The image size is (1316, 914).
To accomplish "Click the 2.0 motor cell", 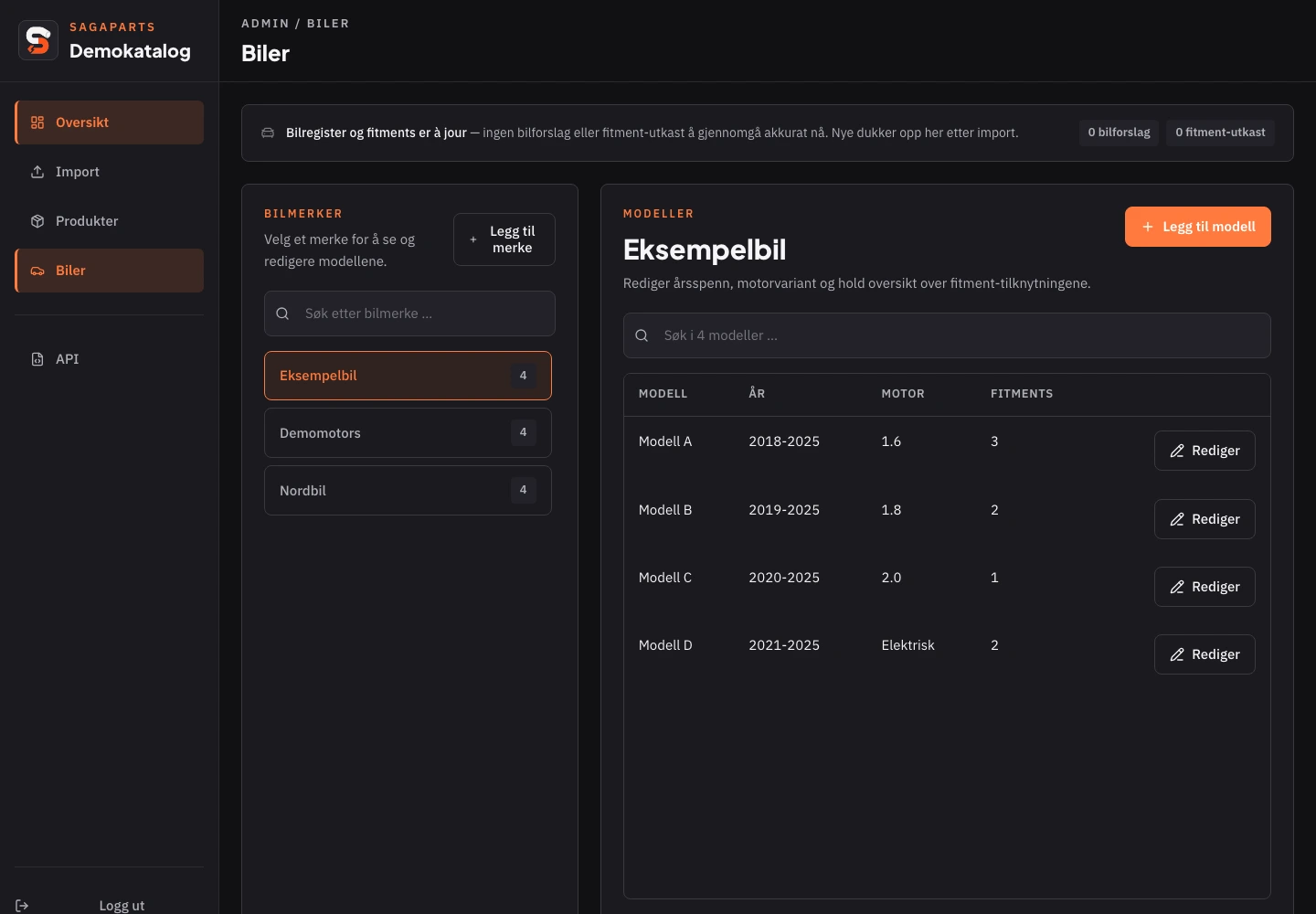I will click(x=891, y=578).
